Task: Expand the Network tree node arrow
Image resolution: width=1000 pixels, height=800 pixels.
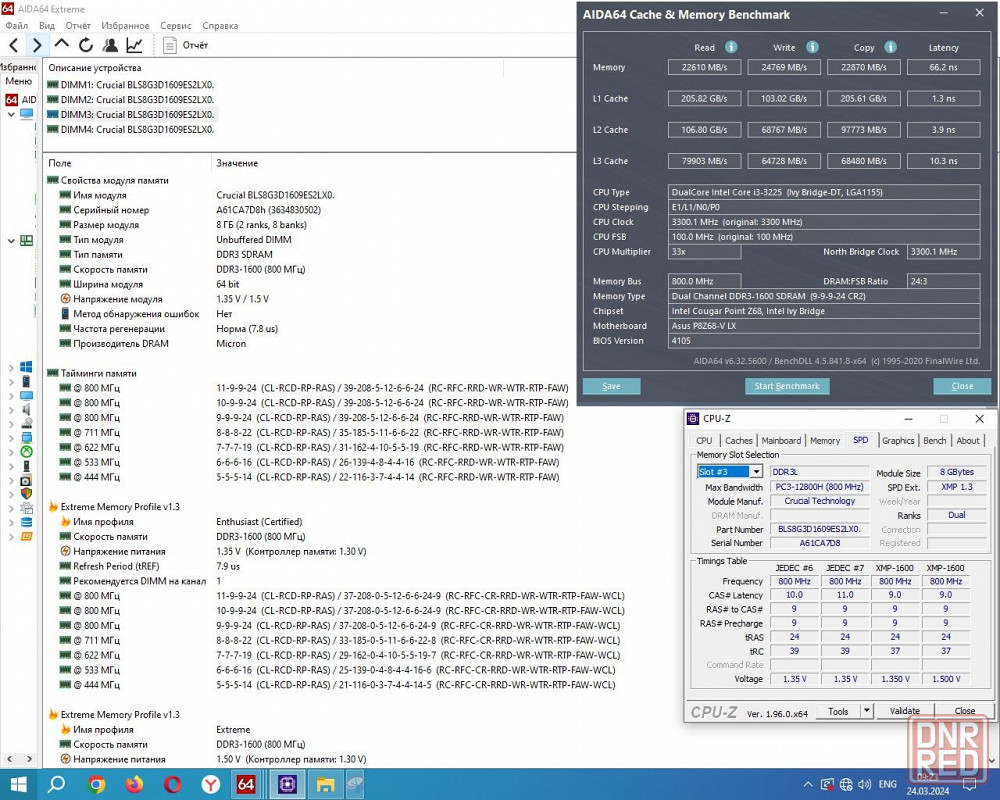Action: [x=11, y=438]
